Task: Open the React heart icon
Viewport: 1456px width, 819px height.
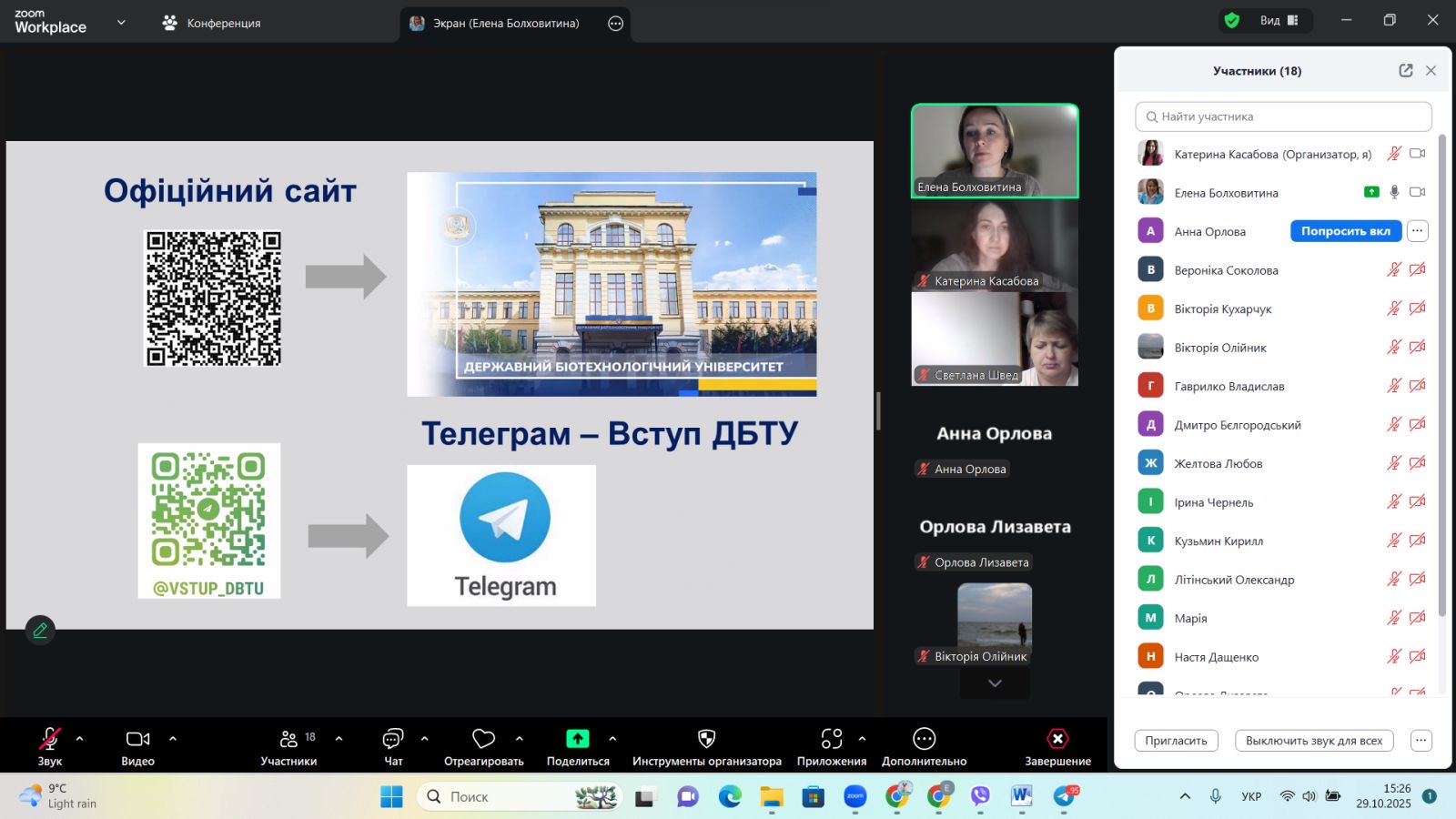Action: [x=483, y=739]
